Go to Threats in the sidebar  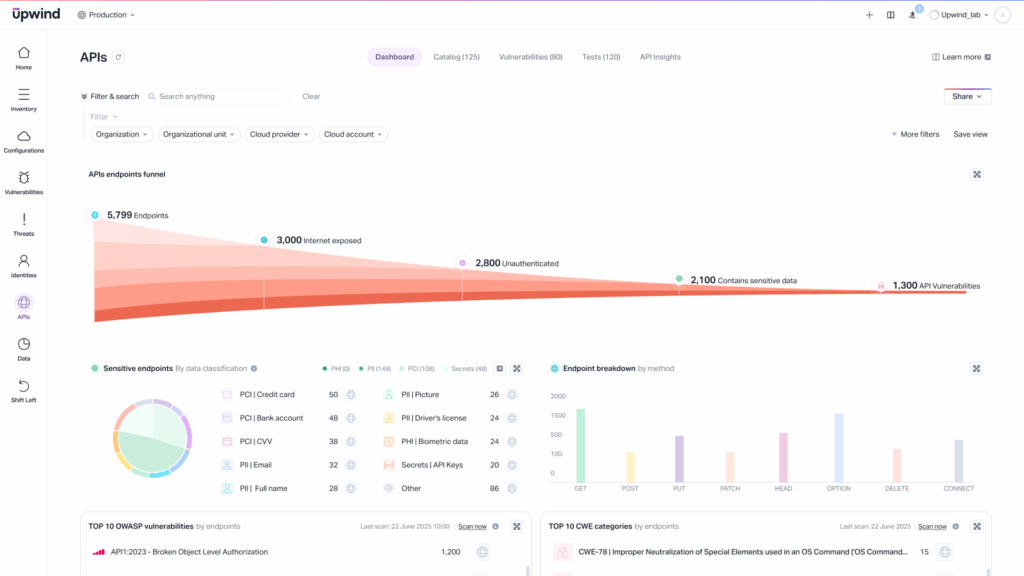(x=23, y=224)
